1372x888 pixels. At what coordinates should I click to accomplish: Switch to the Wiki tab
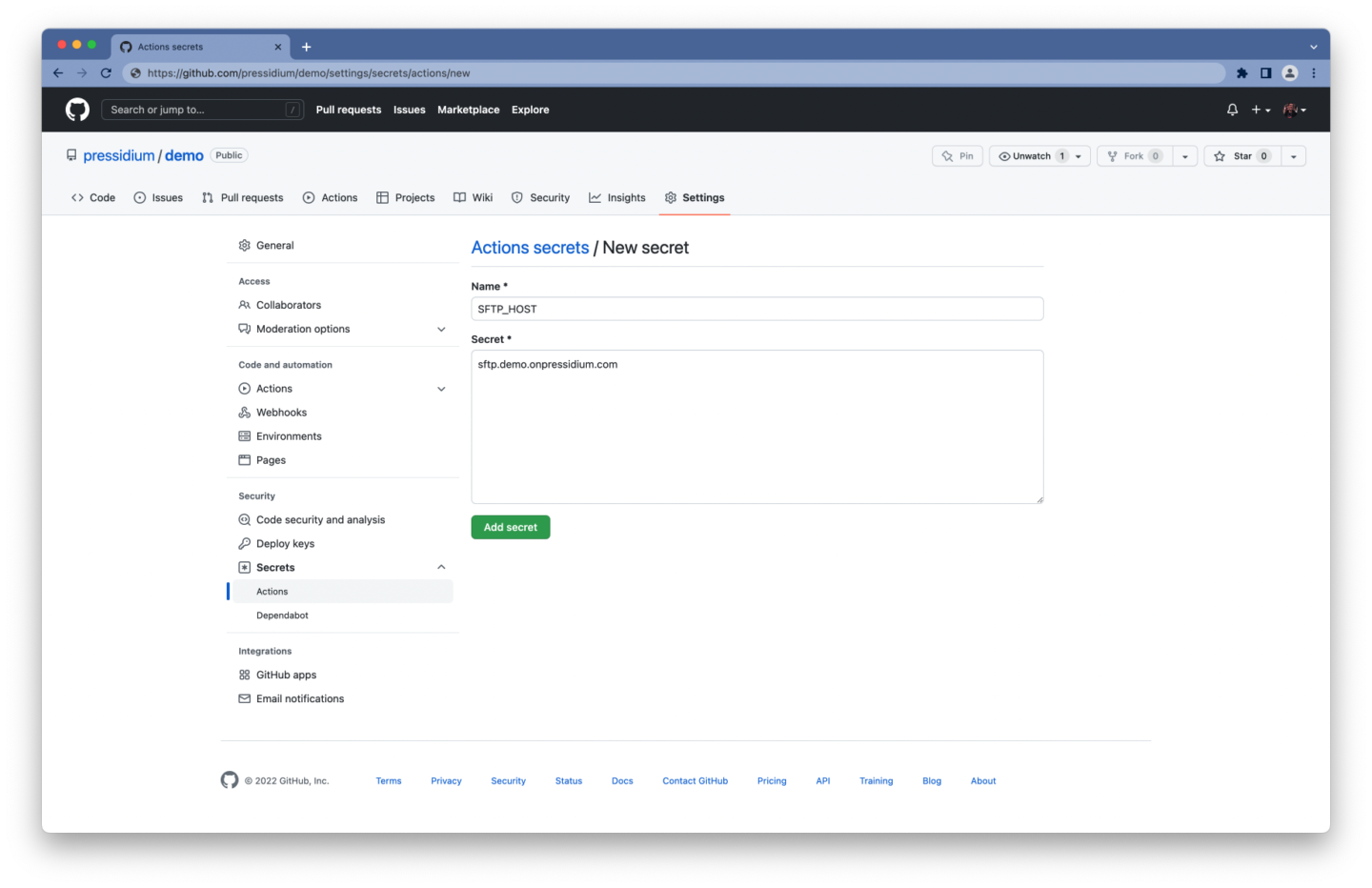(474, 197)
